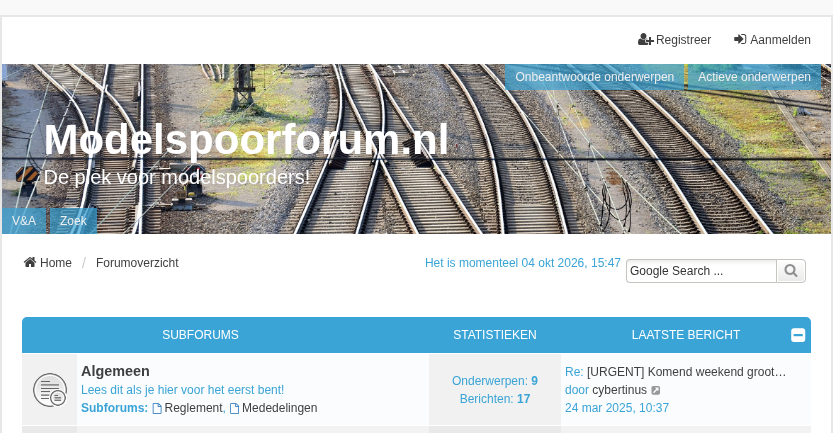The width and height of the screenshot is (833, 433).
Task: Click 'De plek voor modelspoorders!' tagline
Action: tap(176, 177)
